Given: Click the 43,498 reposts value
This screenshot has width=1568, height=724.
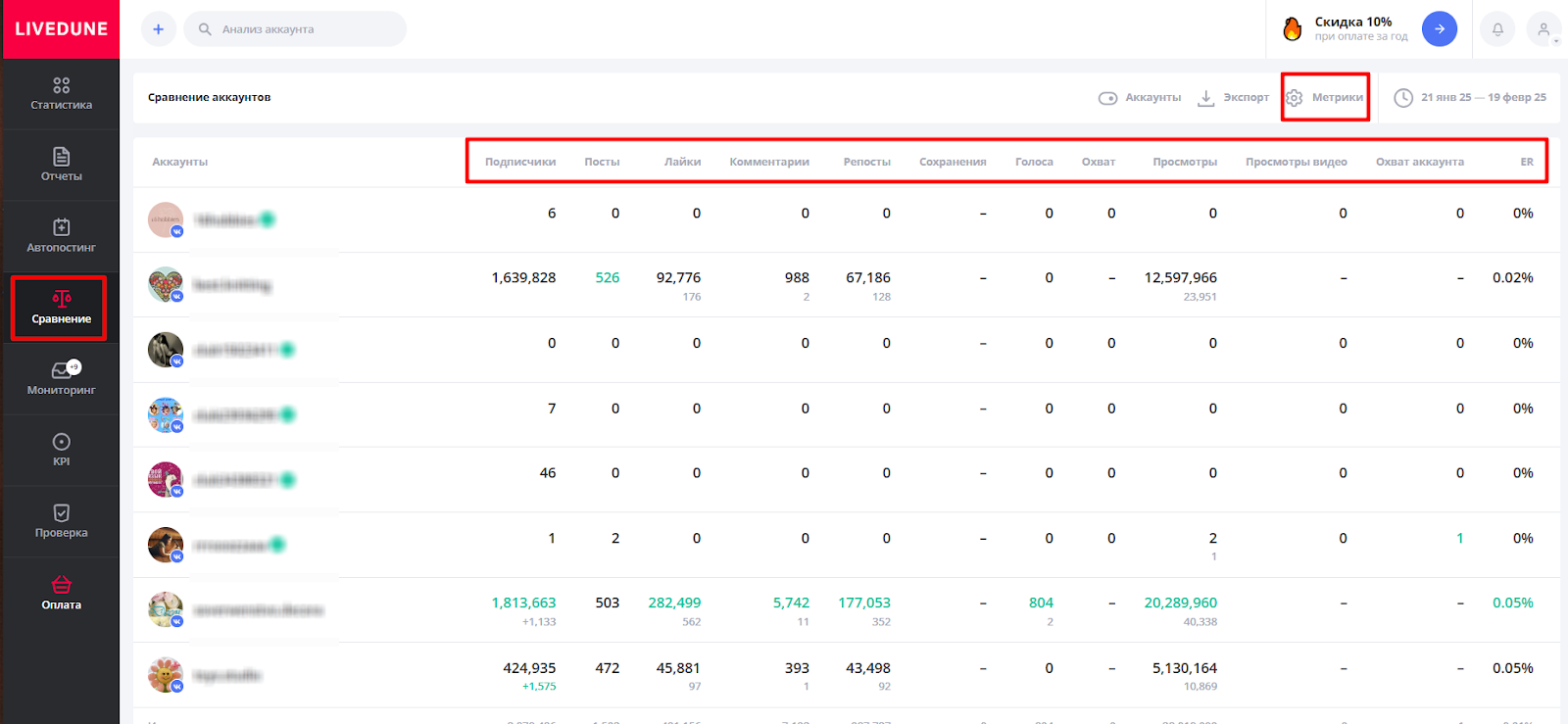Looking at the screenshot, I should coord(868,668).
